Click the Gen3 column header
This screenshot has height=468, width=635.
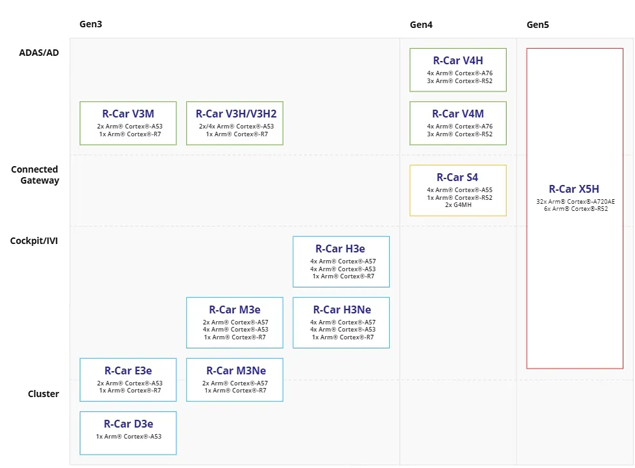tap(91, 24)
